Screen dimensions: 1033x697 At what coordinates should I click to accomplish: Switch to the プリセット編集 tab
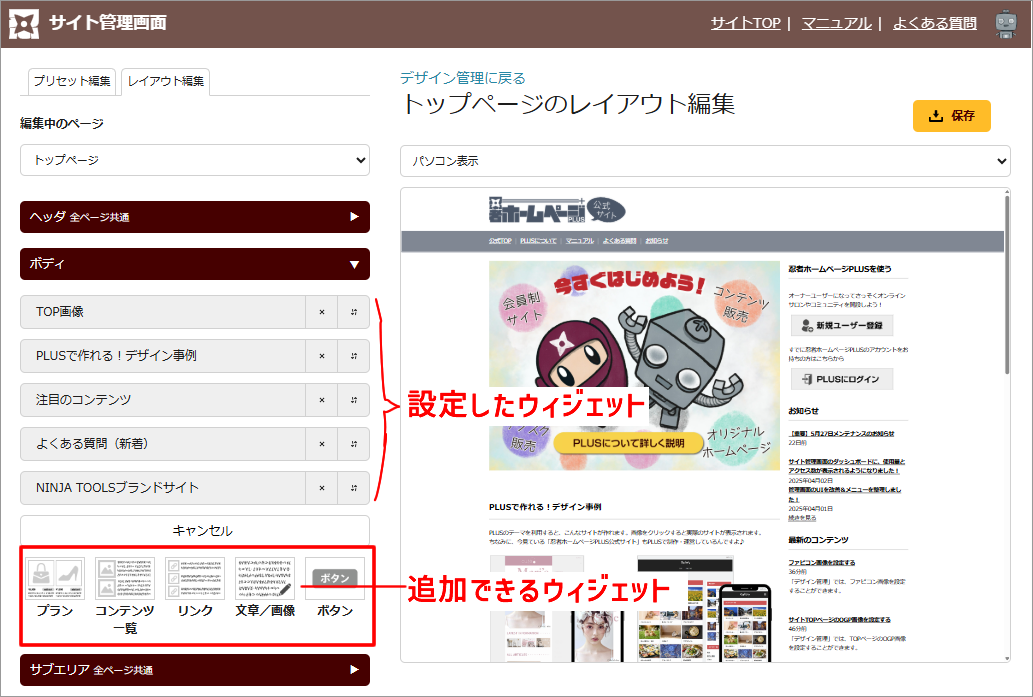point(72,81)
